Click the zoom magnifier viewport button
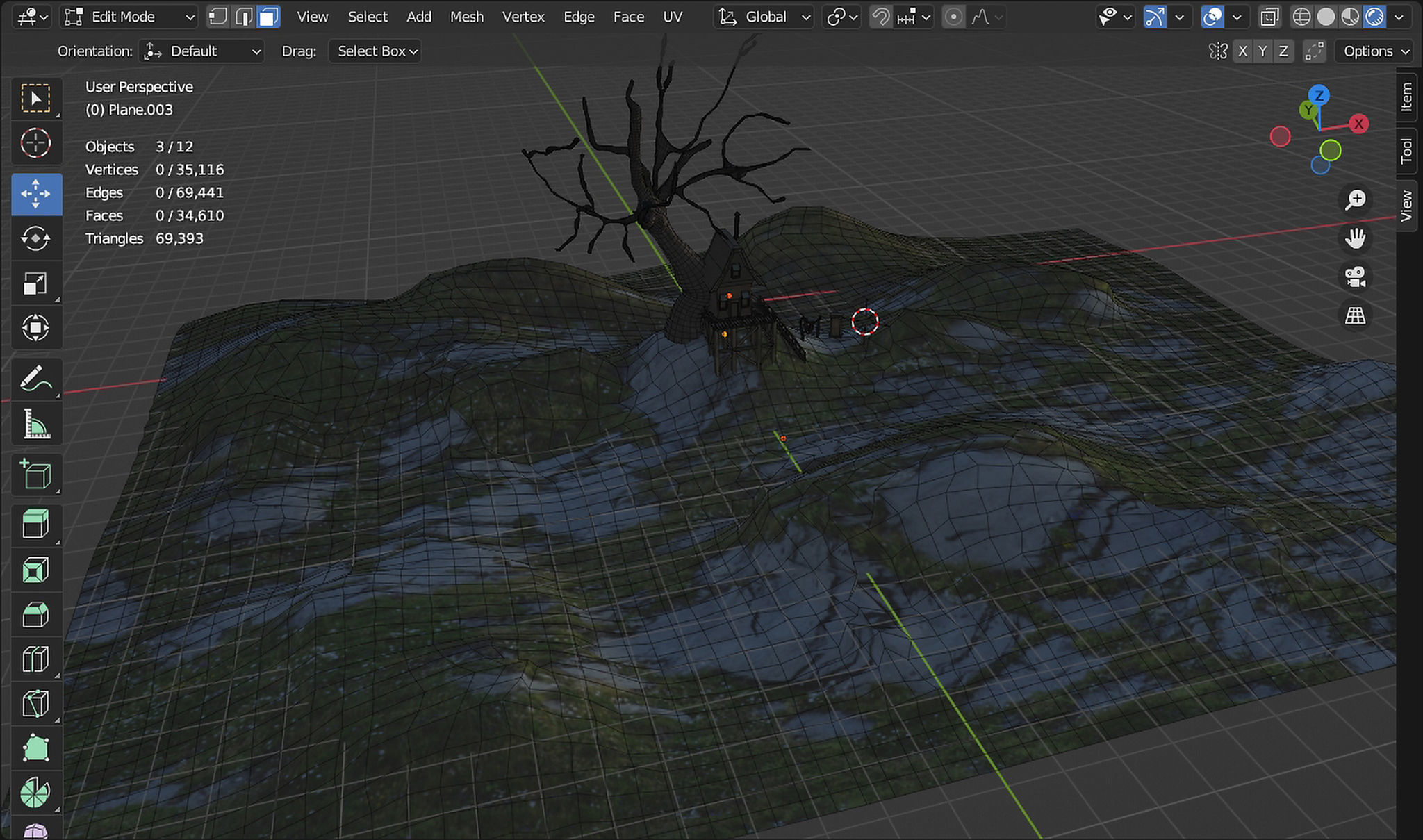 coord(1355,200)
